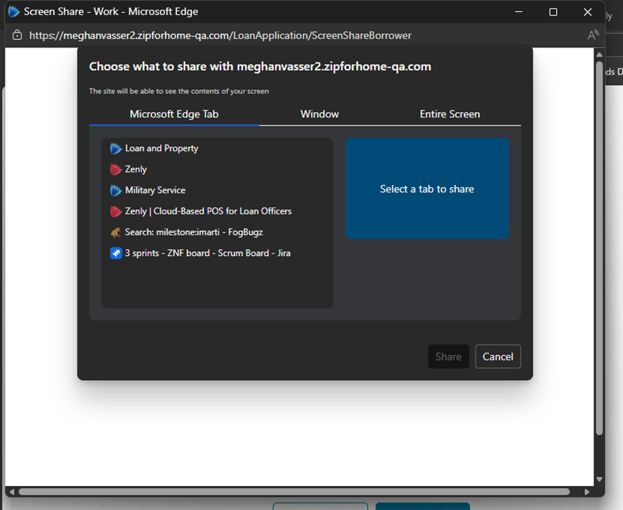Click the horizontal scrollbar at the bottom
Viewport: 623px width, 510px height.
coord(300,491)
